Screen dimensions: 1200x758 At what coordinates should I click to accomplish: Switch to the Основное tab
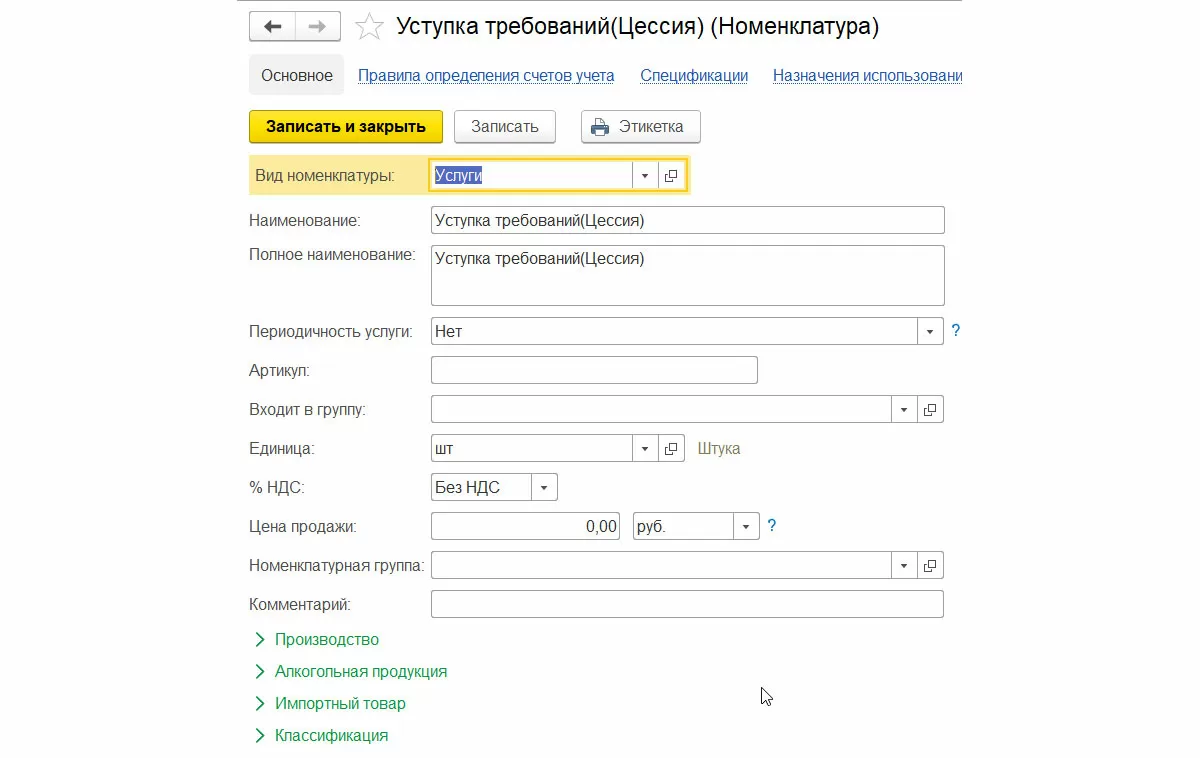point(297,76)
